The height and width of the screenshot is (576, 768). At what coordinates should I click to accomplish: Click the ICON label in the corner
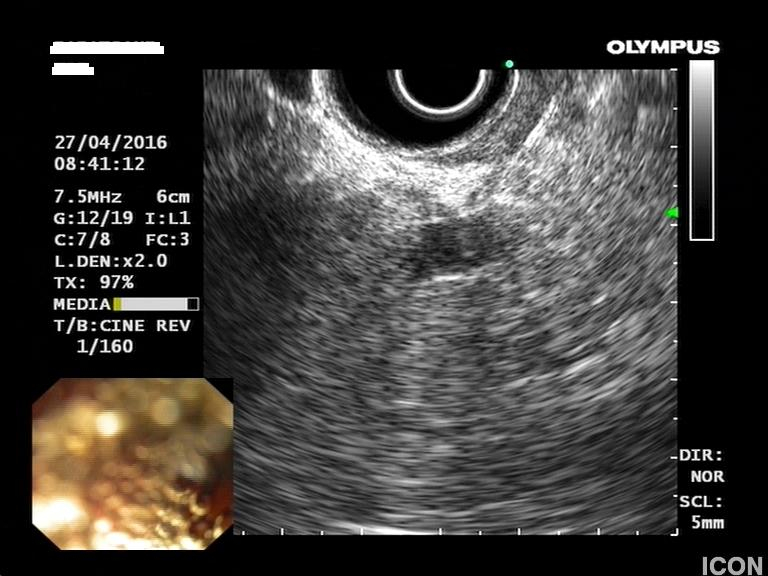[732, 565]
